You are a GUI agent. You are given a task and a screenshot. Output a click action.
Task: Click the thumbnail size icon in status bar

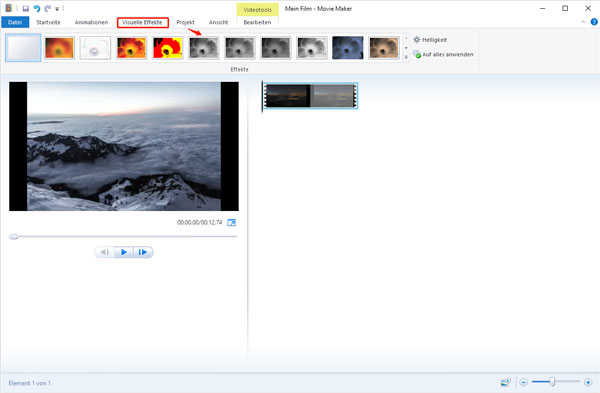coord(505,382)
